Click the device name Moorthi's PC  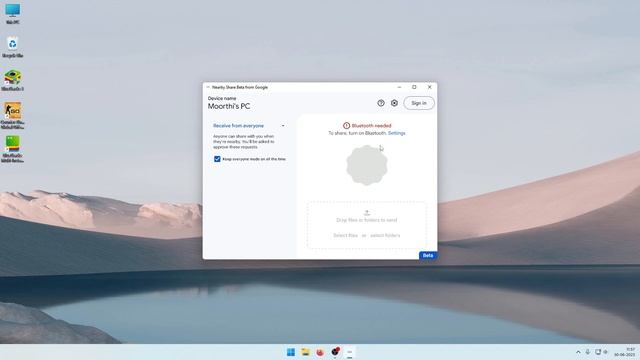click(x=229, y=107)
